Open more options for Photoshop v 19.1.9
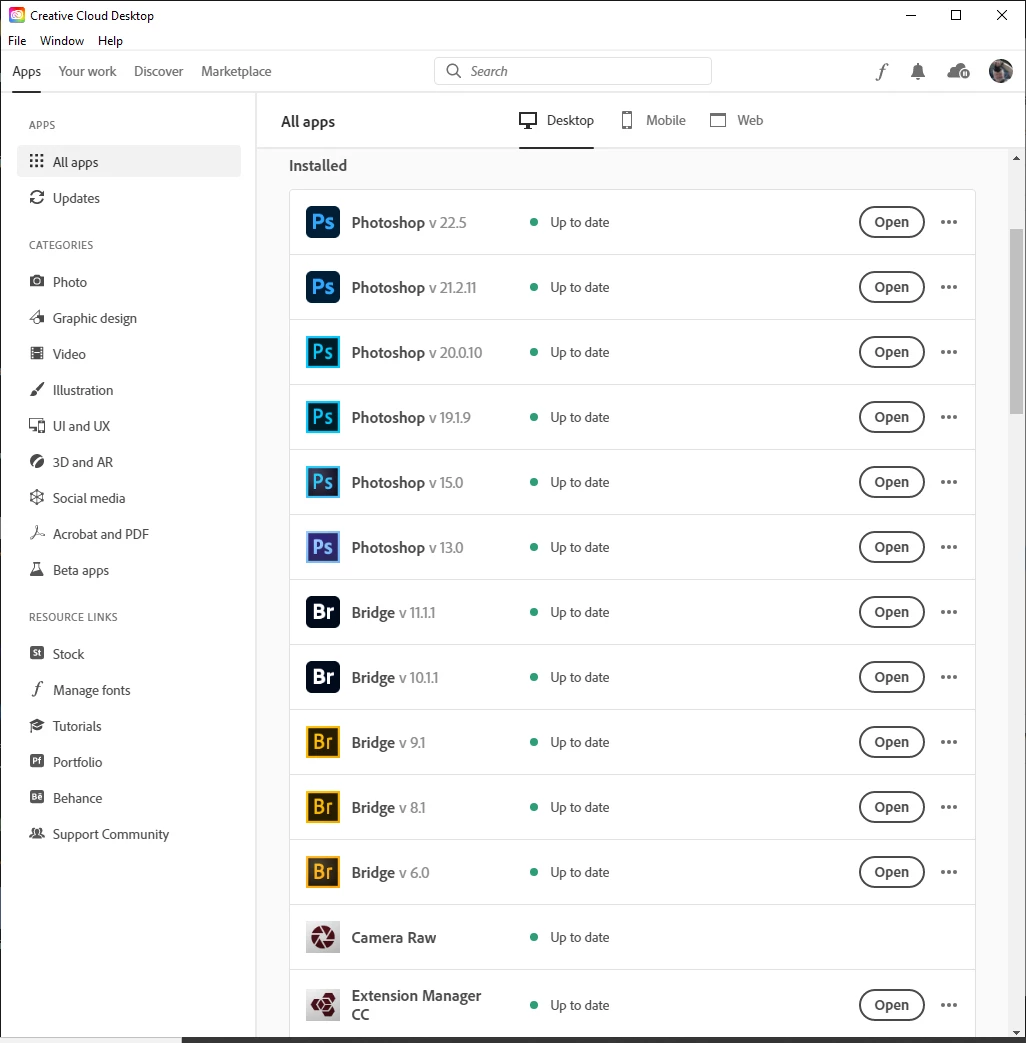 coord(949,417)
